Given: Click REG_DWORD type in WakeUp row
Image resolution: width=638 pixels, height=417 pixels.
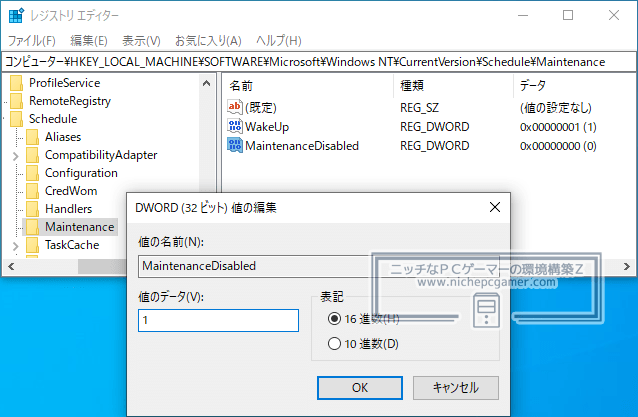Looking at the screenshot, I should pyautogui.click(x=435, y=127).
